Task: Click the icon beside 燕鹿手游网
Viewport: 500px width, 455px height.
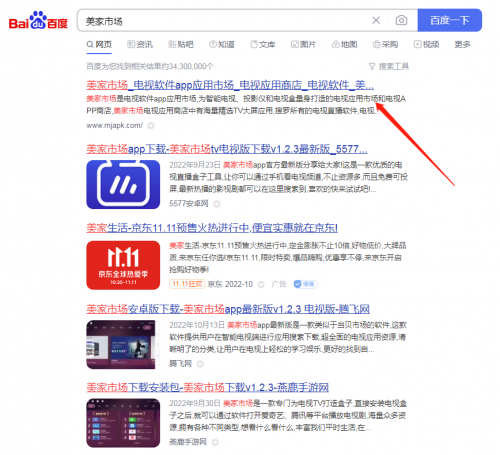Action: point(215,442)
